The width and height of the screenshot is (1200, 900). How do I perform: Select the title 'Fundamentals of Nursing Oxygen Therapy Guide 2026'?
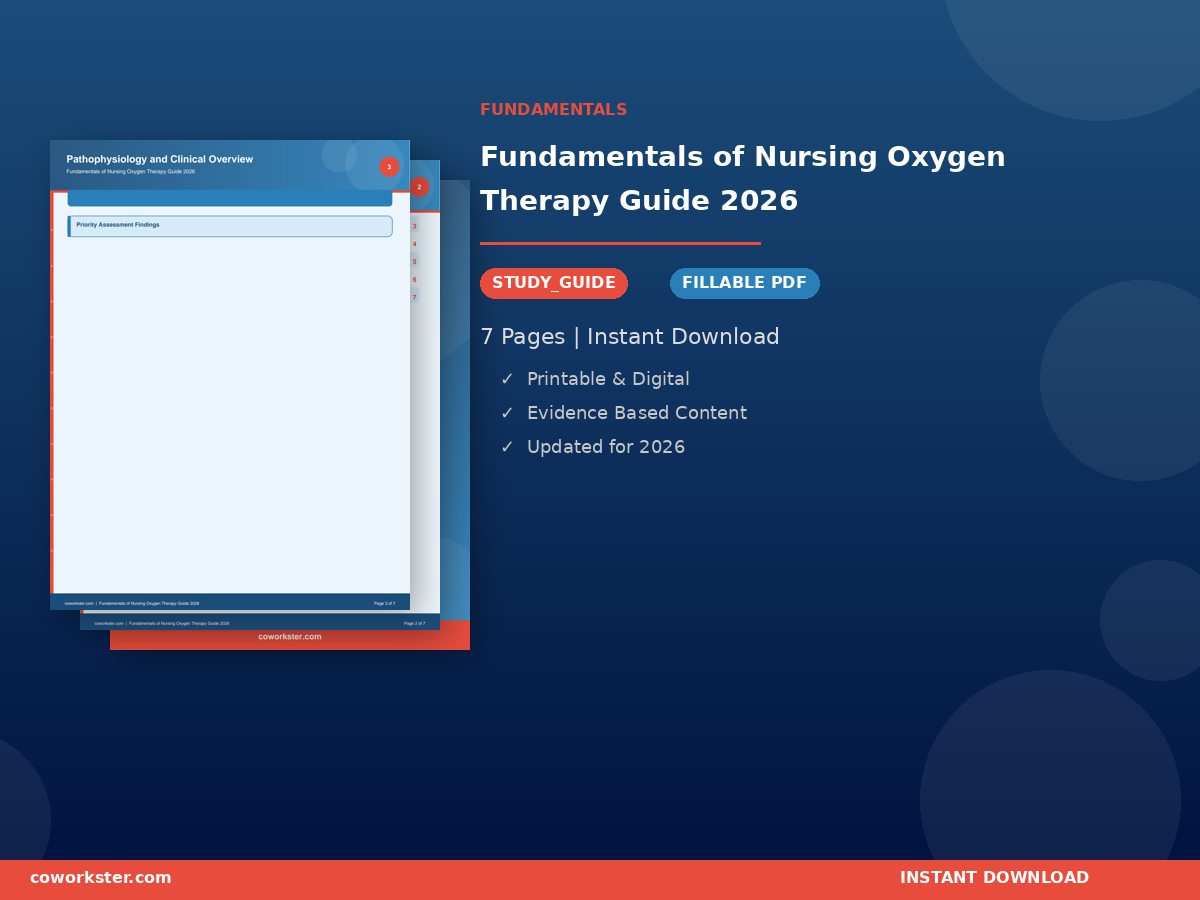743,179
